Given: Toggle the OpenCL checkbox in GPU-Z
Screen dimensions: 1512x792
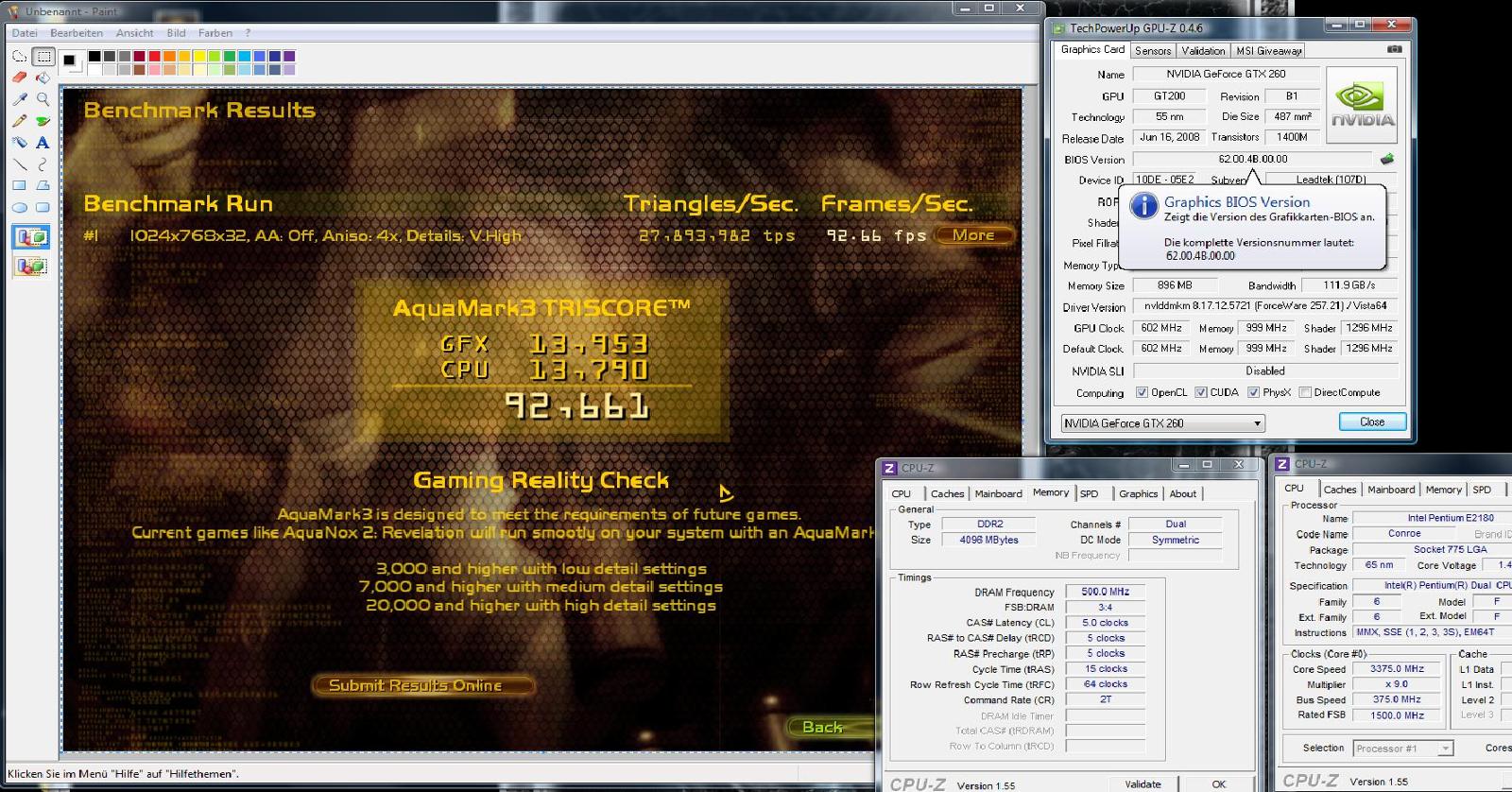Looking at the screenshot, I should (1142, 392).
